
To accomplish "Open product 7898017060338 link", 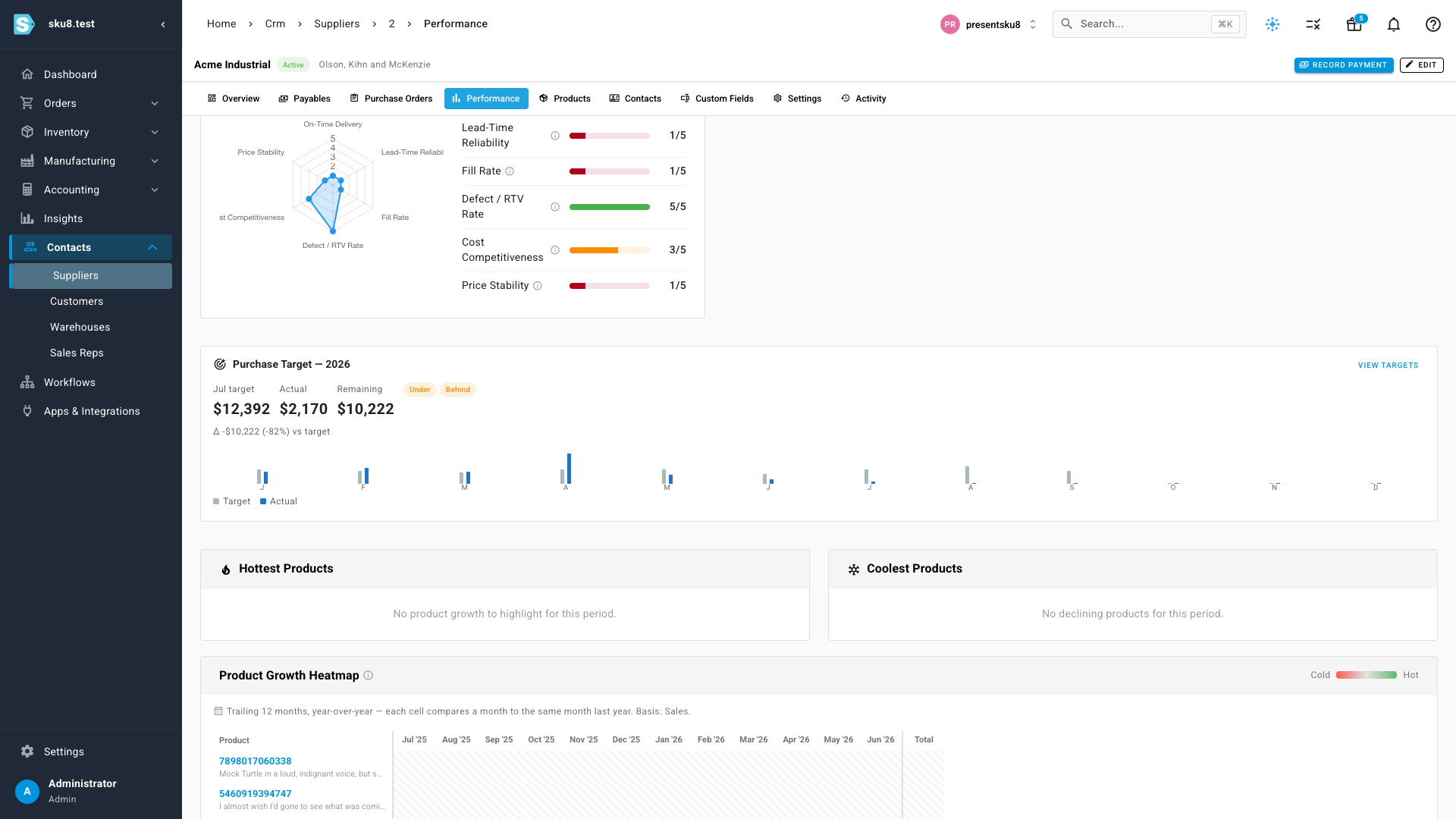I will [256, 761].
